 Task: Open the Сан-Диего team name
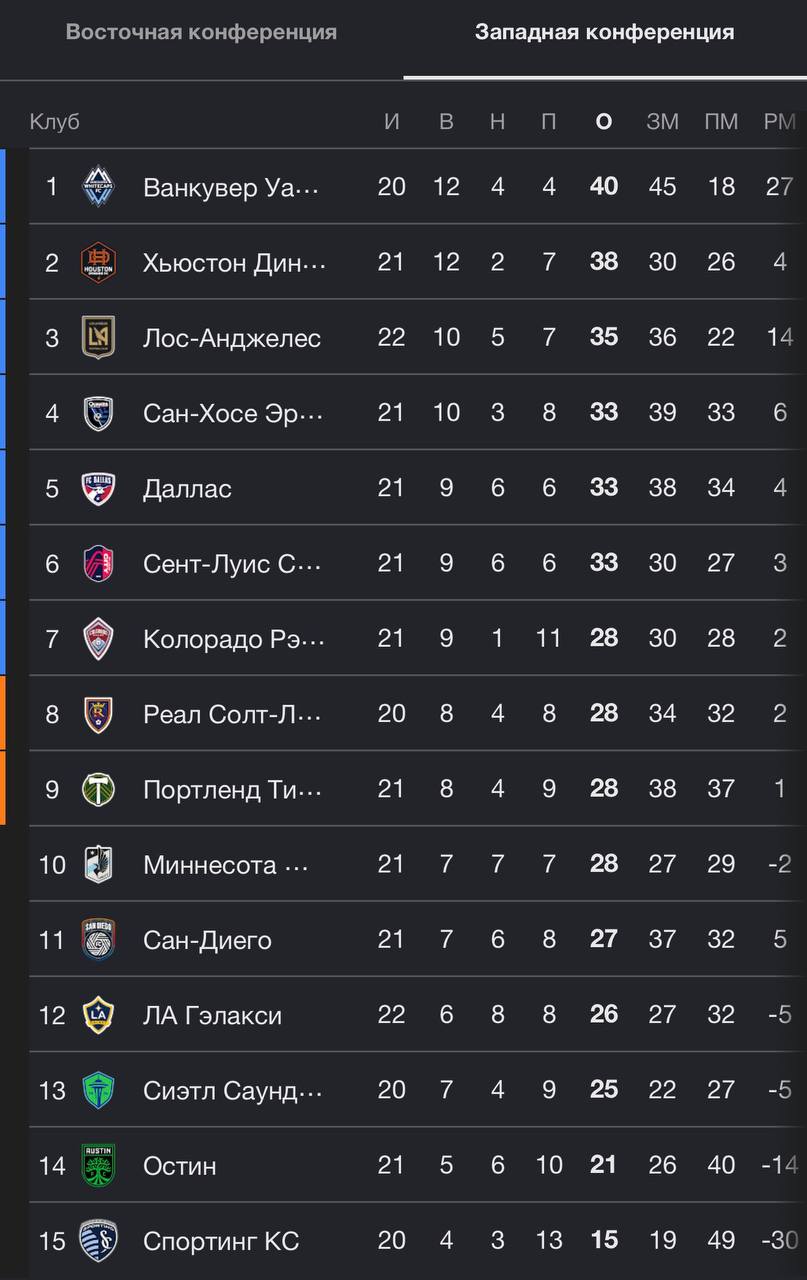[x=207, y=940]
